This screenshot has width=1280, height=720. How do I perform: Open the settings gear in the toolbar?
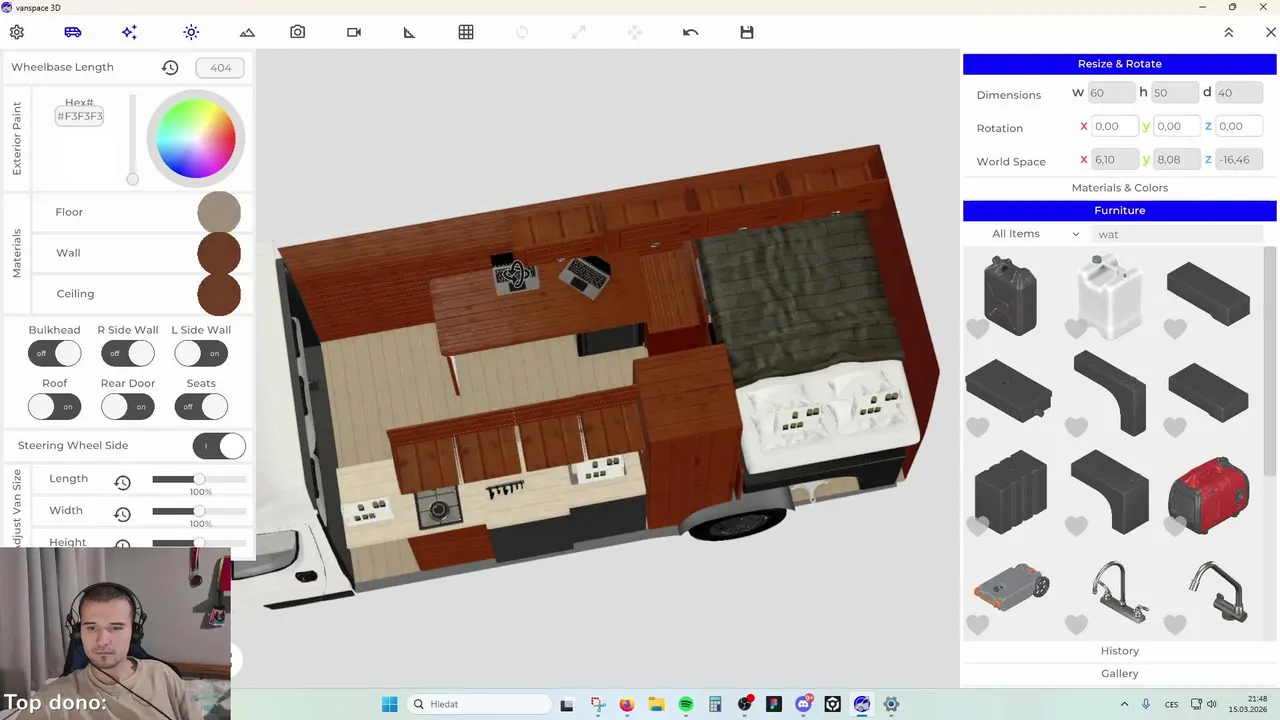[17, 32]
